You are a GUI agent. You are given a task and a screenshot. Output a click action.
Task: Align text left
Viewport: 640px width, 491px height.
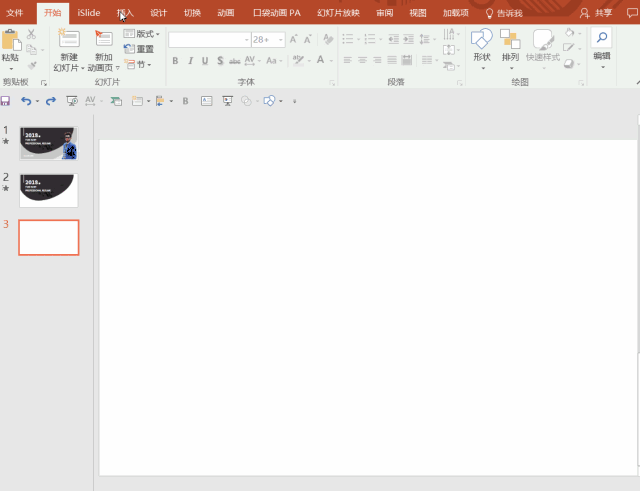coord(347,60)
